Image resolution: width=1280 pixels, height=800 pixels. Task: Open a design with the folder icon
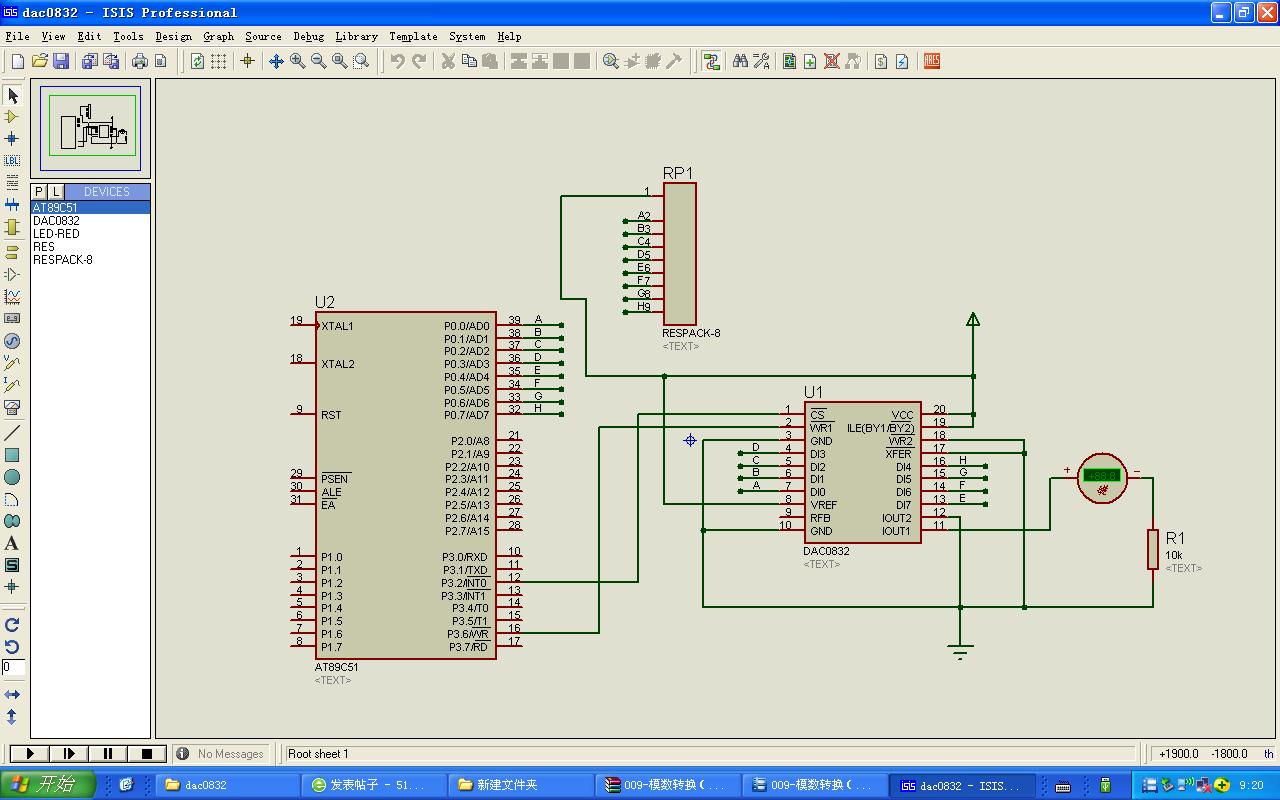pos(40,61)
